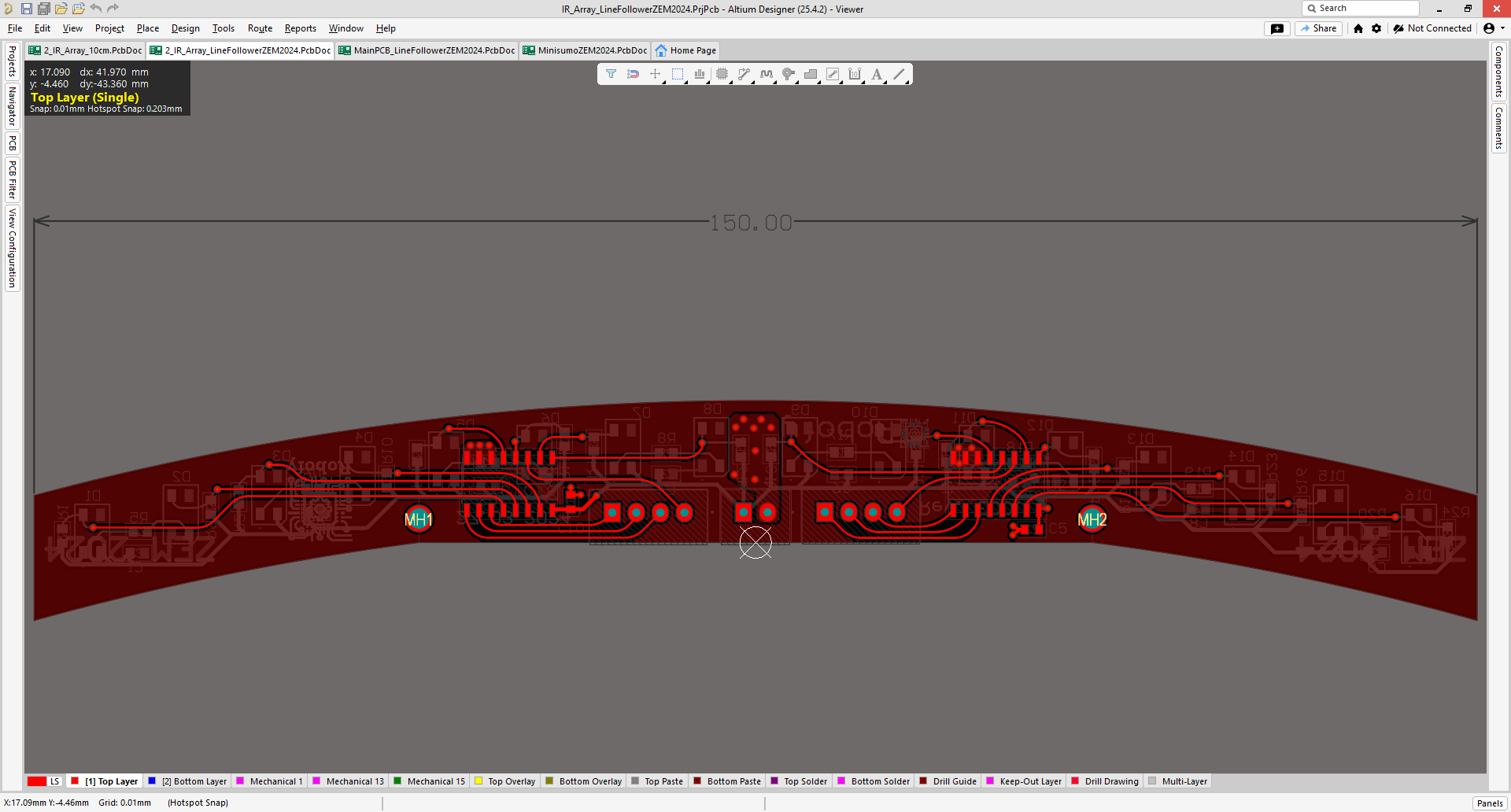Click the save all documents icon
The height and width of the screenshot is (812, 1511).
pyautogui.click(x=44, y=9)
